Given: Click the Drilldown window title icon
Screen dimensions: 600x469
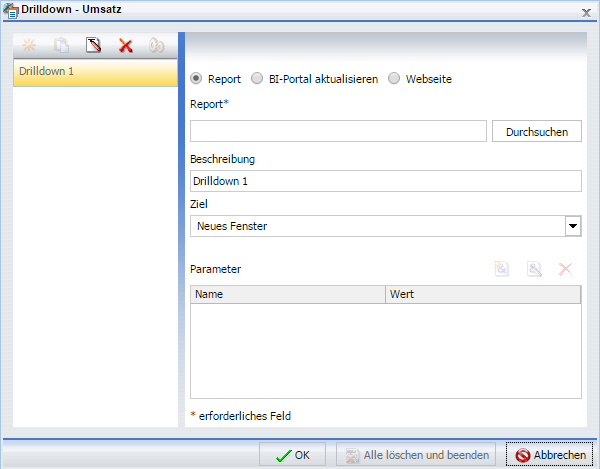Looking at the screenshot, I should pyautogui.click(x=11, y=10).
